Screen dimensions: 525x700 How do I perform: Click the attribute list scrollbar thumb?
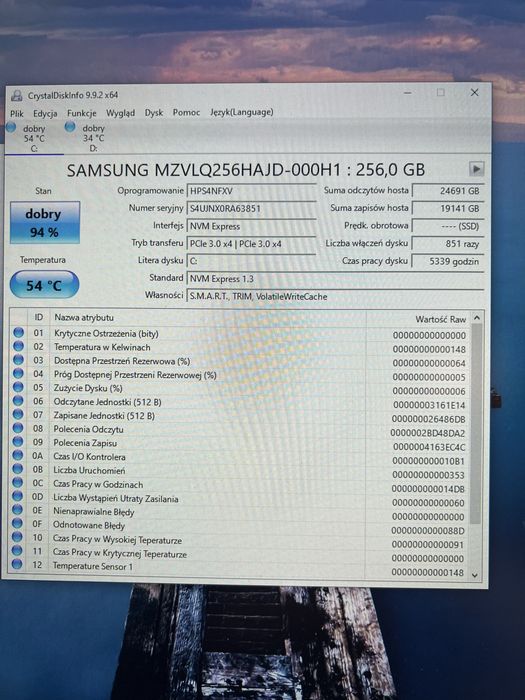click(476, 424)
